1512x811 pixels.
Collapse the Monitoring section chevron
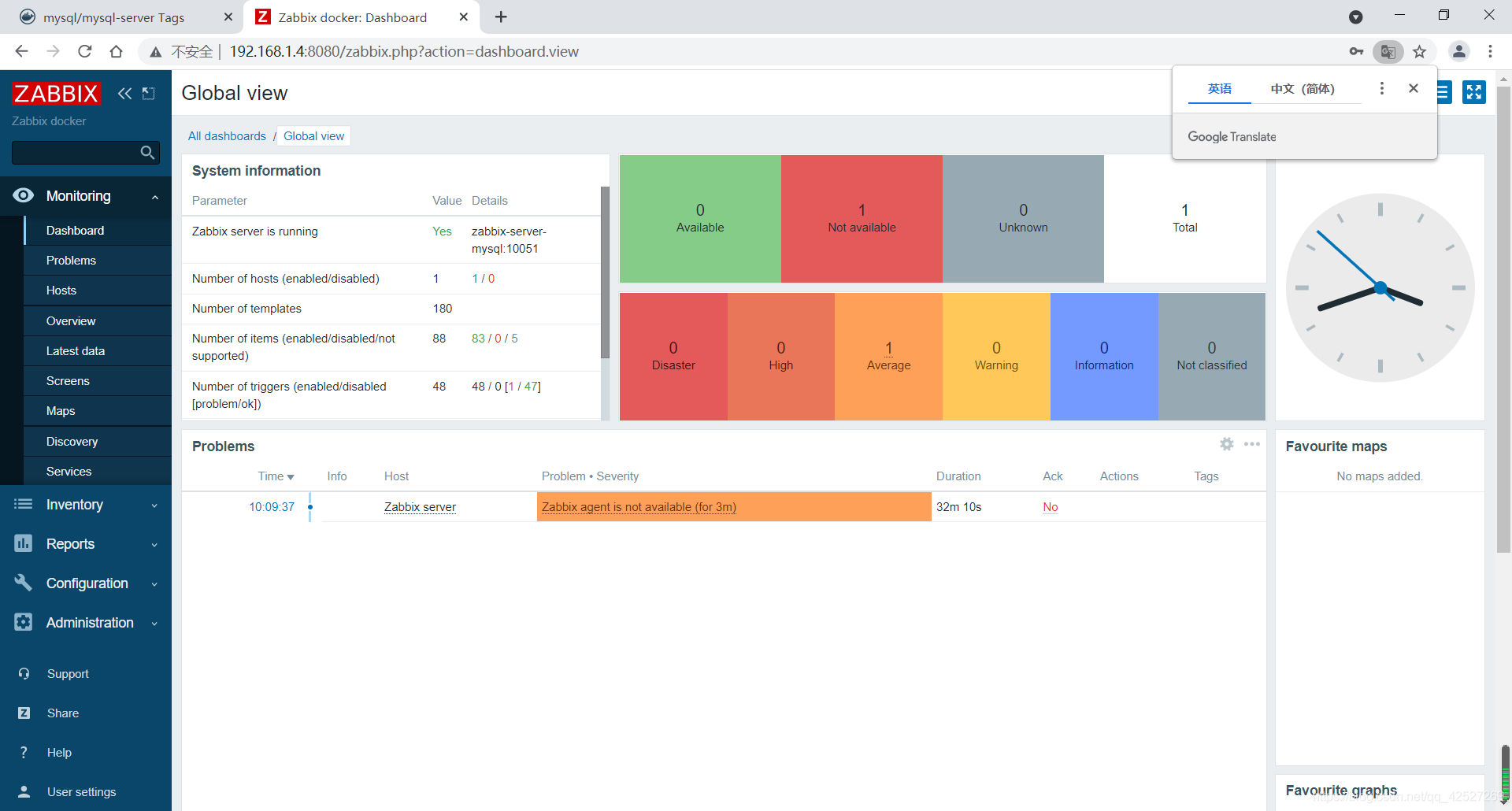pyautogui.click(x=154, y=196)
